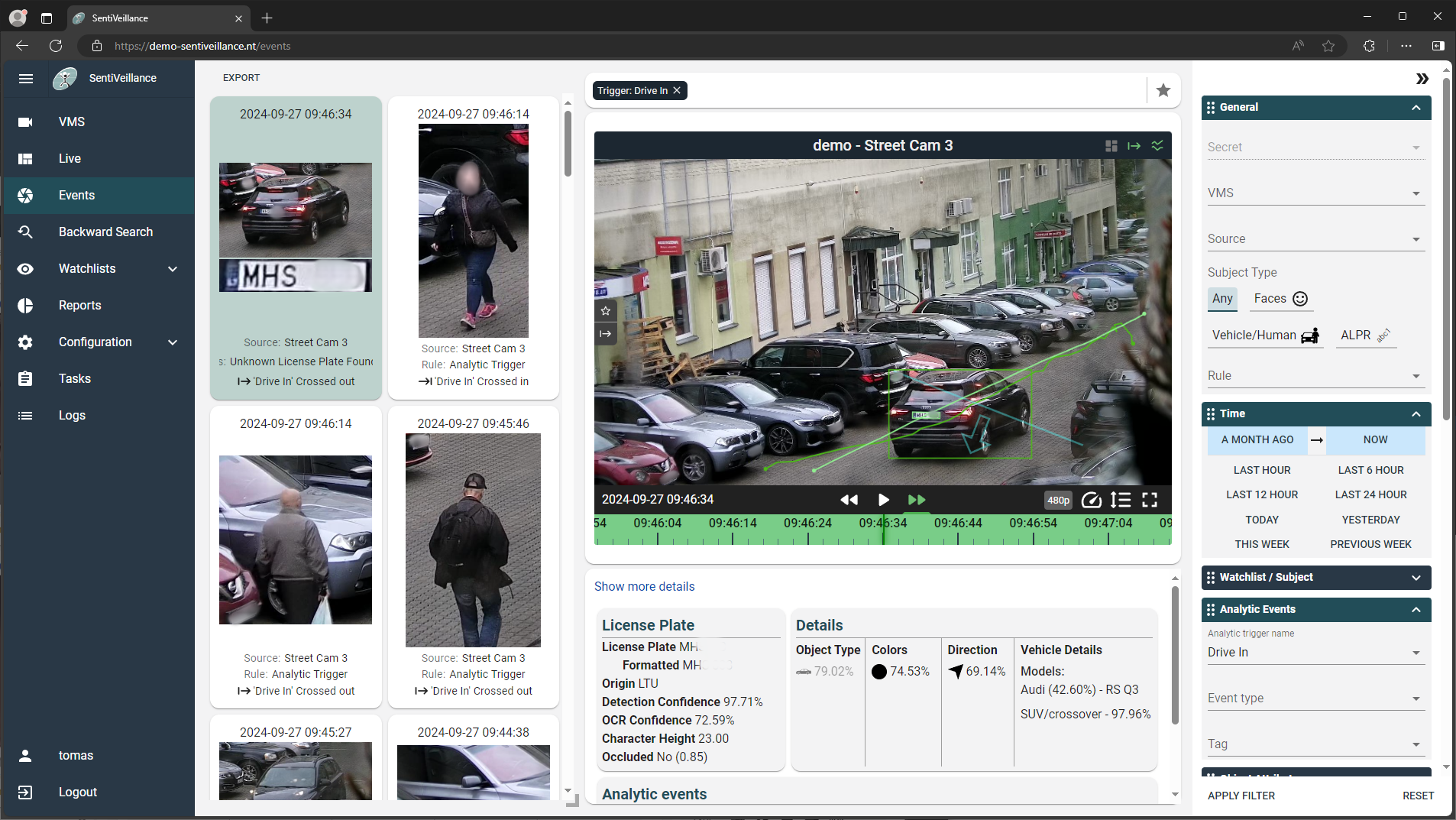The width and height of the screenshot is (1456, 820).
Task: Open the hamburger navigation menu
Action: 26,78
